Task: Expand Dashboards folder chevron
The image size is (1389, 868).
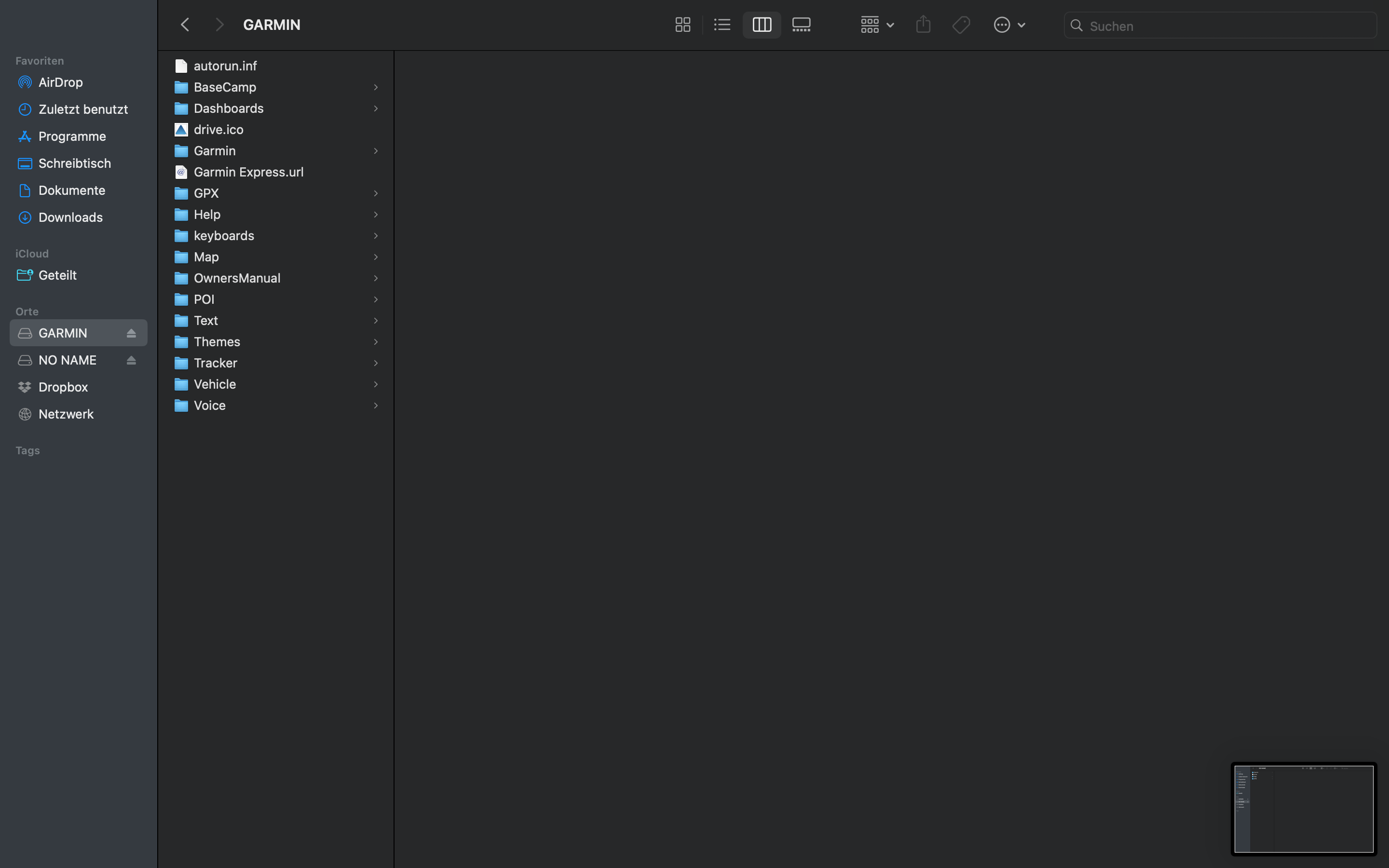Action: (x=376, y=108)
